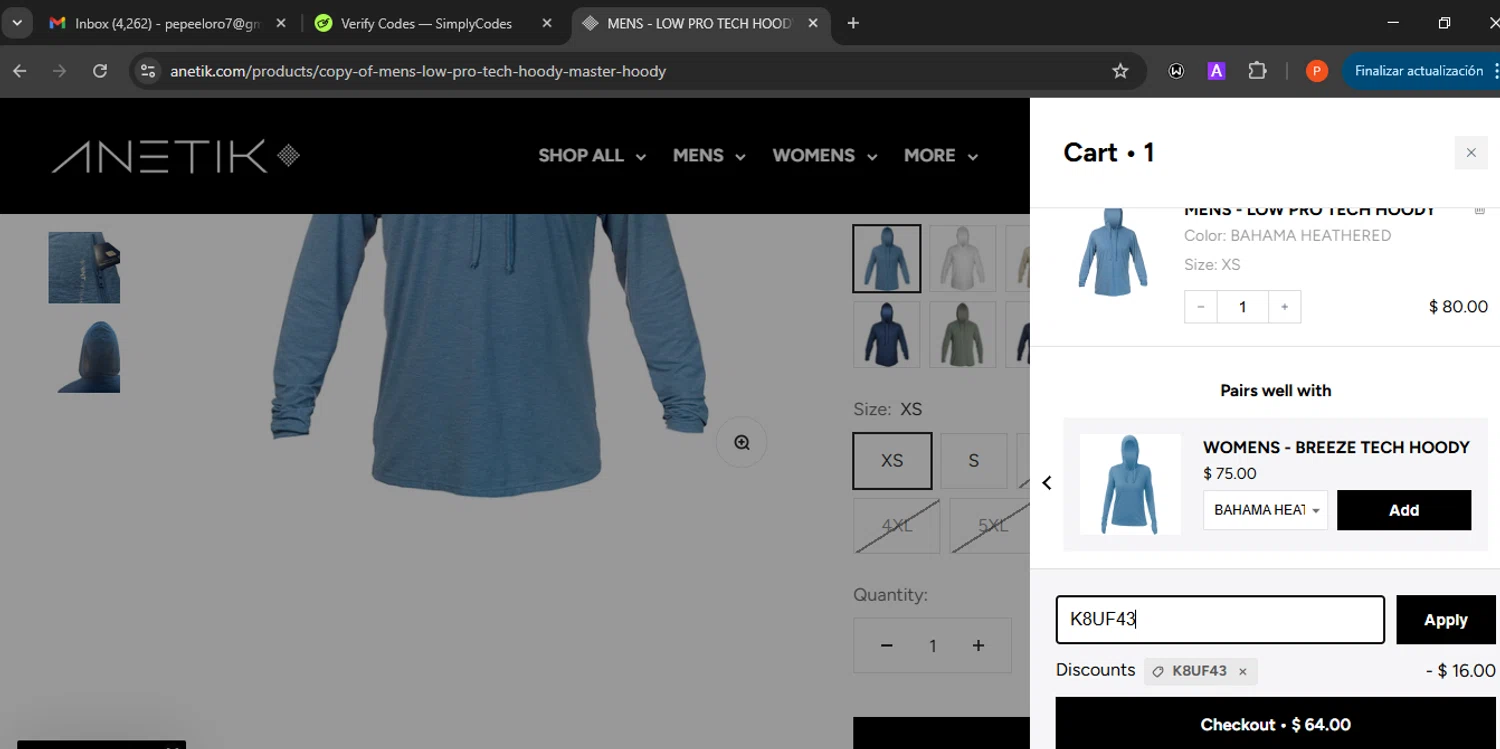
Task: Increase cart item quantity
Action: [x=1285, y=307]
